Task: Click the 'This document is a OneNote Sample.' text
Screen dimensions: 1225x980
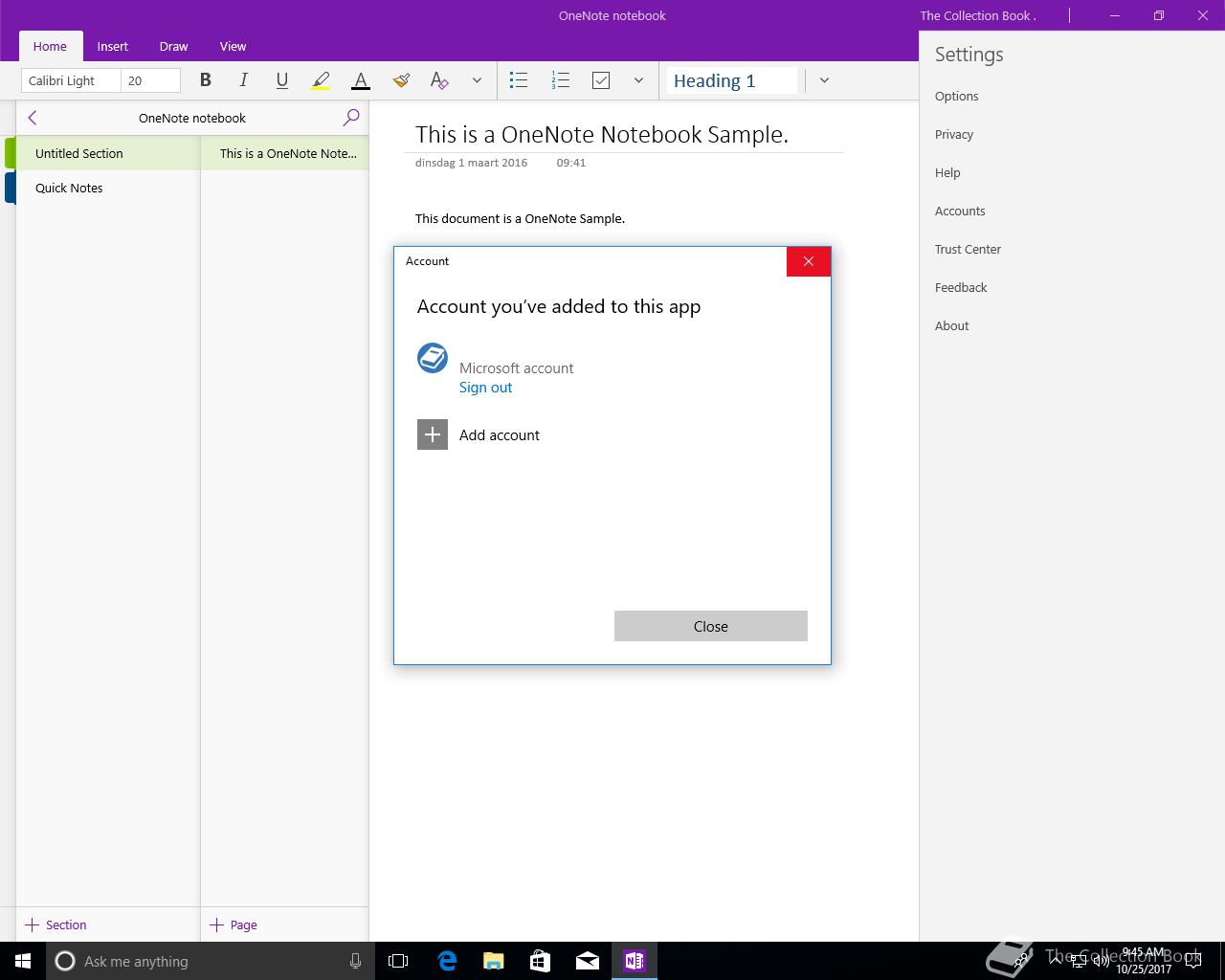Action: [520, 218]
